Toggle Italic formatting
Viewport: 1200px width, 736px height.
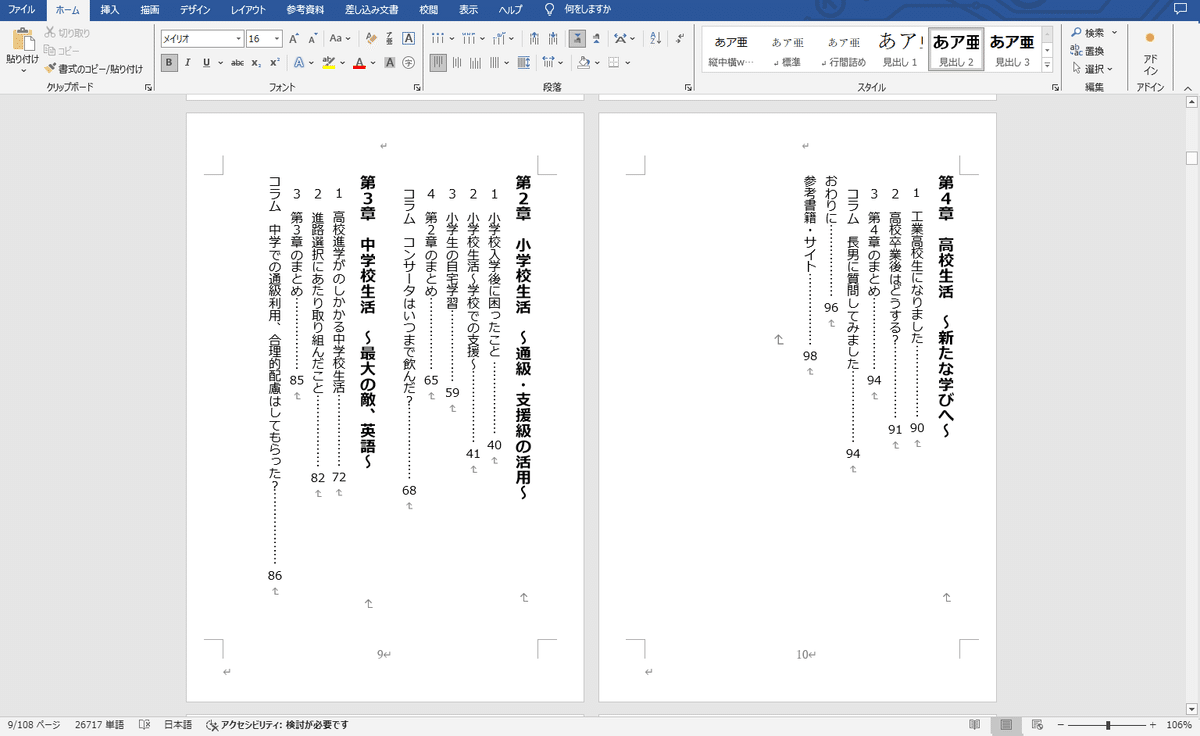tap(187, 62)
